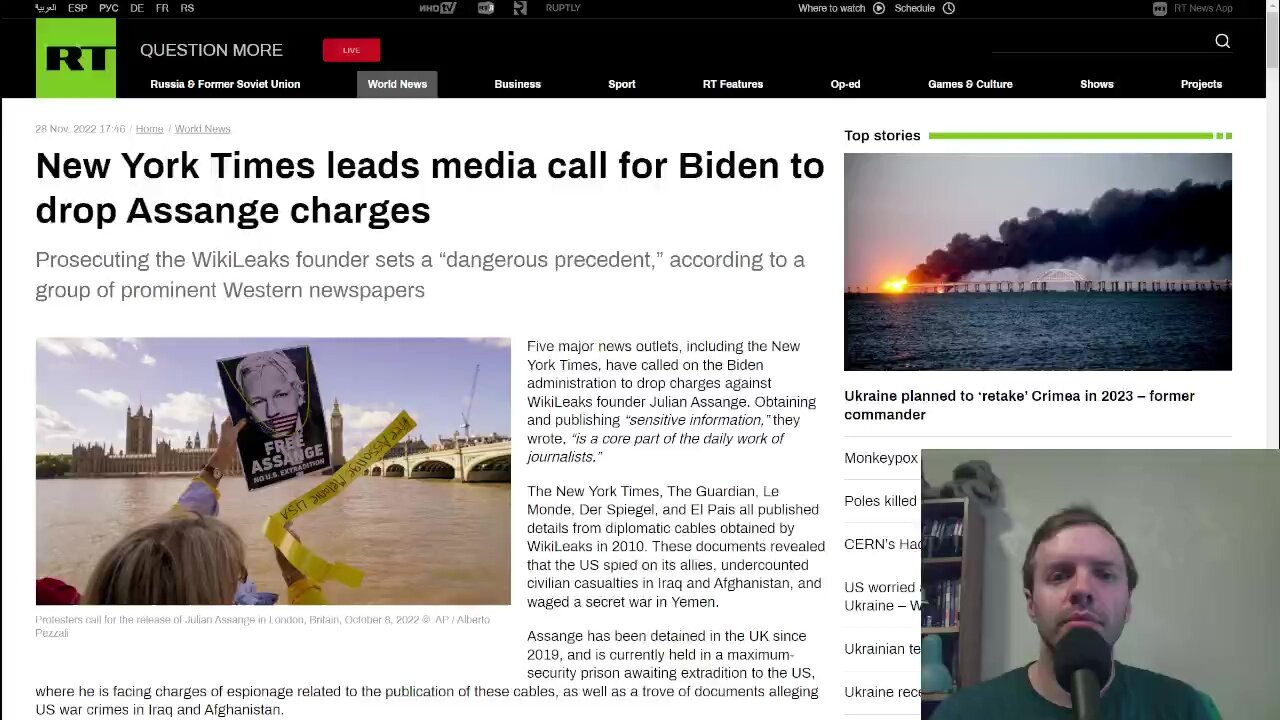Open the RT News App icon

pyautogui.click(x=1160, y=8)
